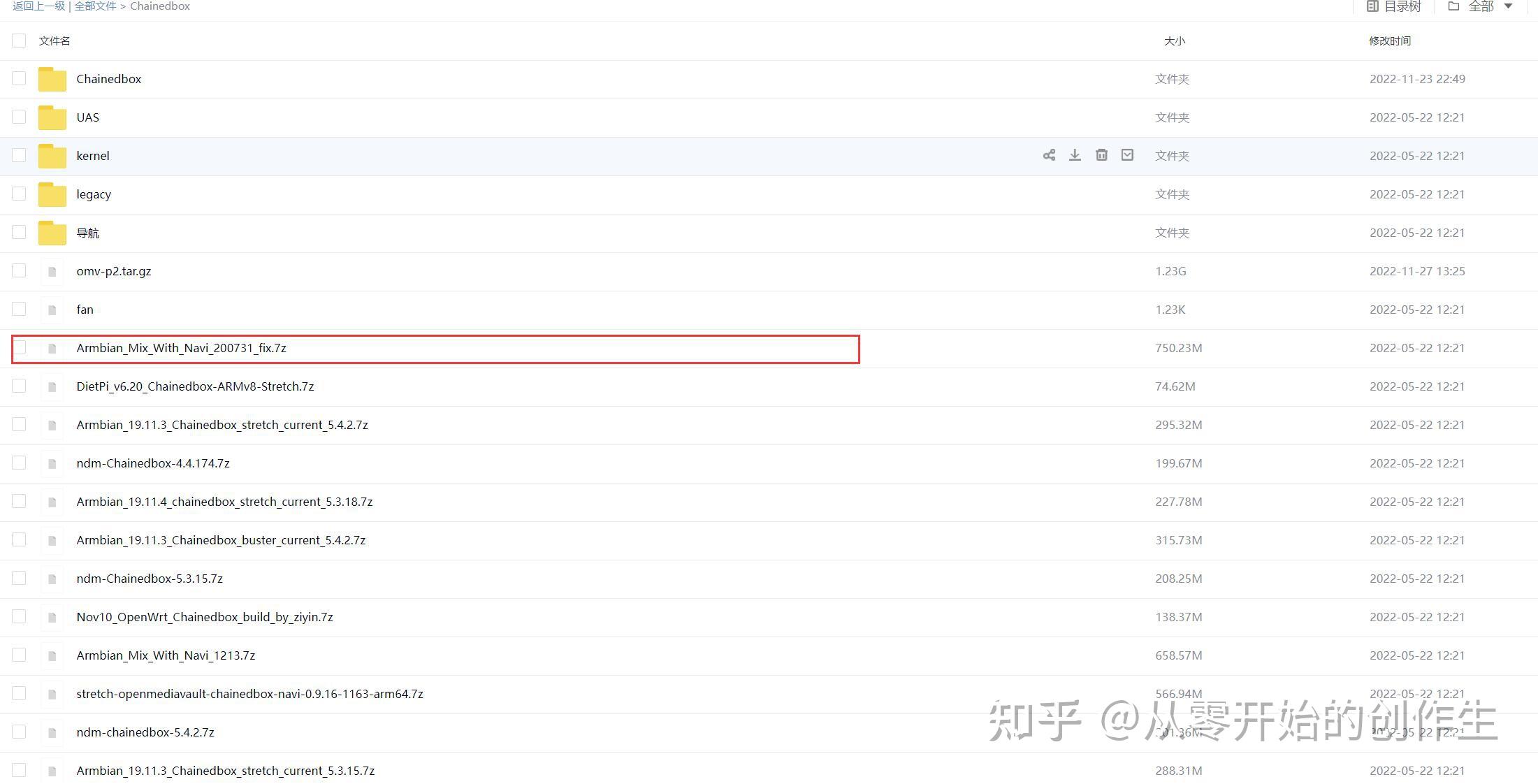Click the 导航 folder icon
This screenshot has width=1538, height=784.
point(52,233)
